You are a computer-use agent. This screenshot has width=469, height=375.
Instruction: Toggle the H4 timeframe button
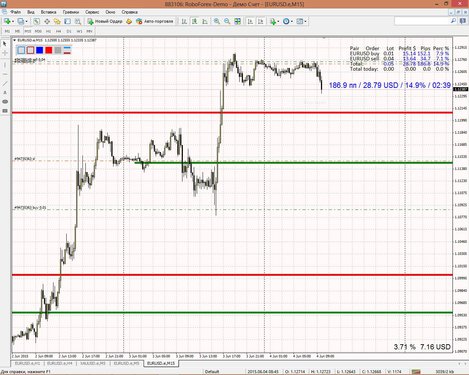pyautogui.click(x=59, y=31)
